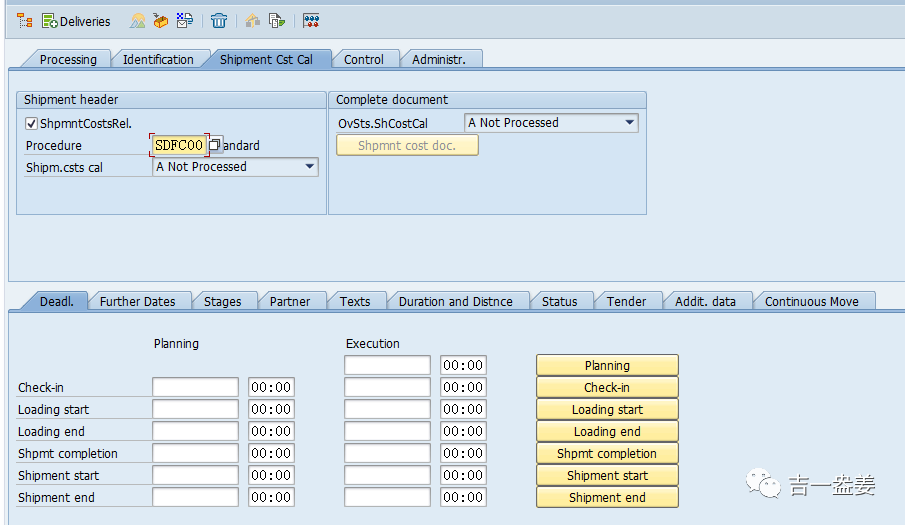The width and height of the screenshot is (905, 525).
Task: Click the orange basket with arrow icon
Action: (x=160, y=21)
